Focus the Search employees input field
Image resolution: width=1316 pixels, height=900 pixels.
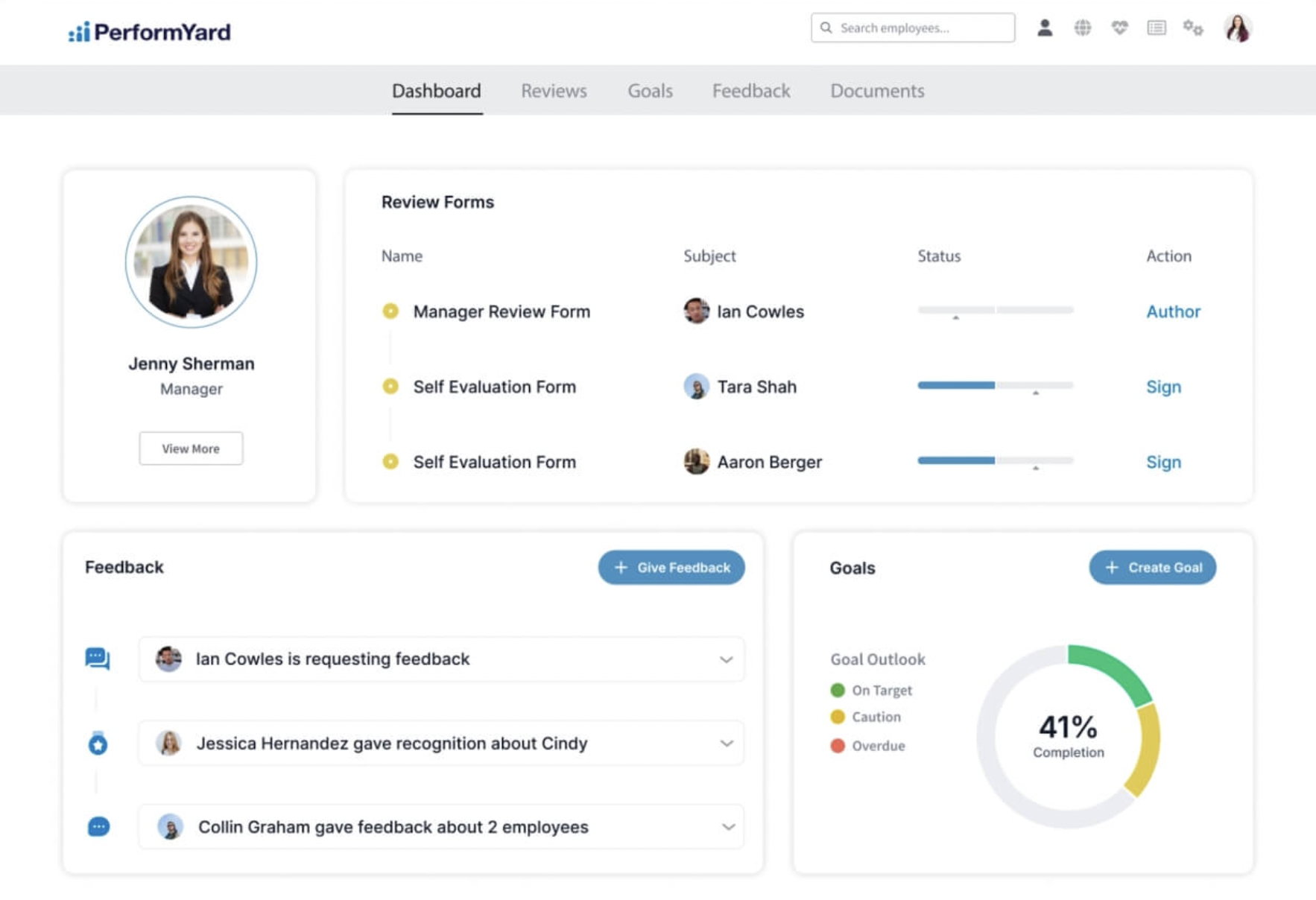click(913, 28)
